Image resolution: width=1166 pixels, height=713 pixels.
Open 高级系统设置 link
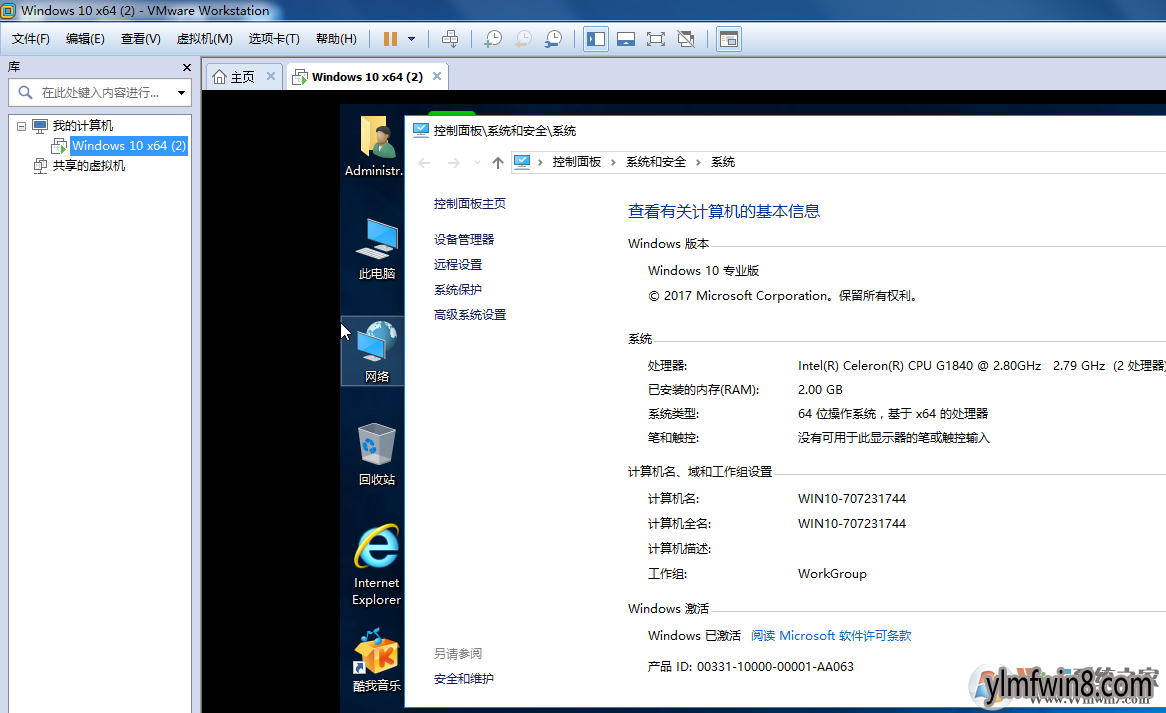point(470,315)
